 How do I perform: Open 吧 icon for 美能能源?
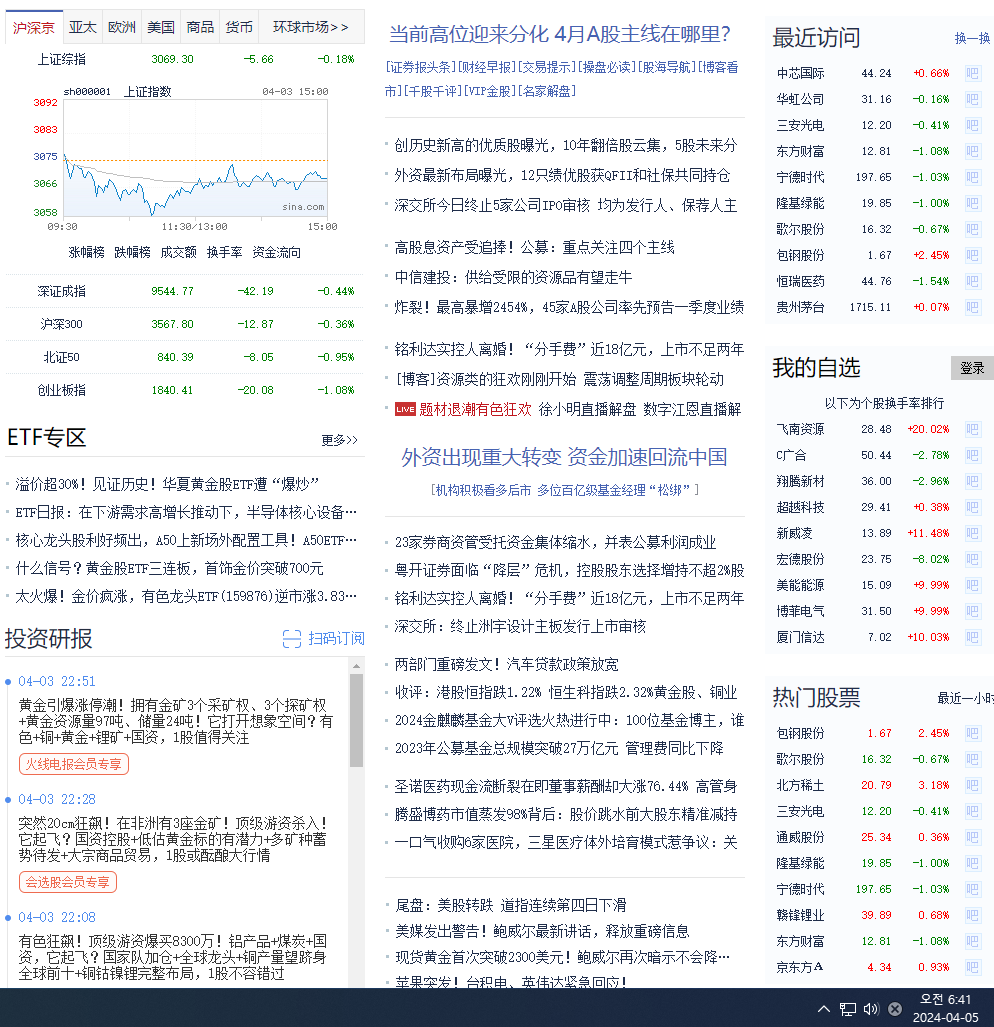point(972,586)
